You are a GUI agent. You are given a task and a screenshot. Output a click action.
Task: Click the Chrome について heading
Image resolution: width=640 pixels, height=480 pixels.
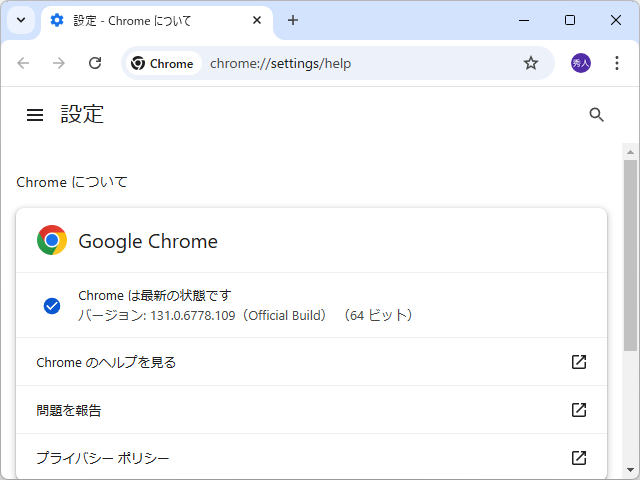pyautogui.click(x=72, y=182)
